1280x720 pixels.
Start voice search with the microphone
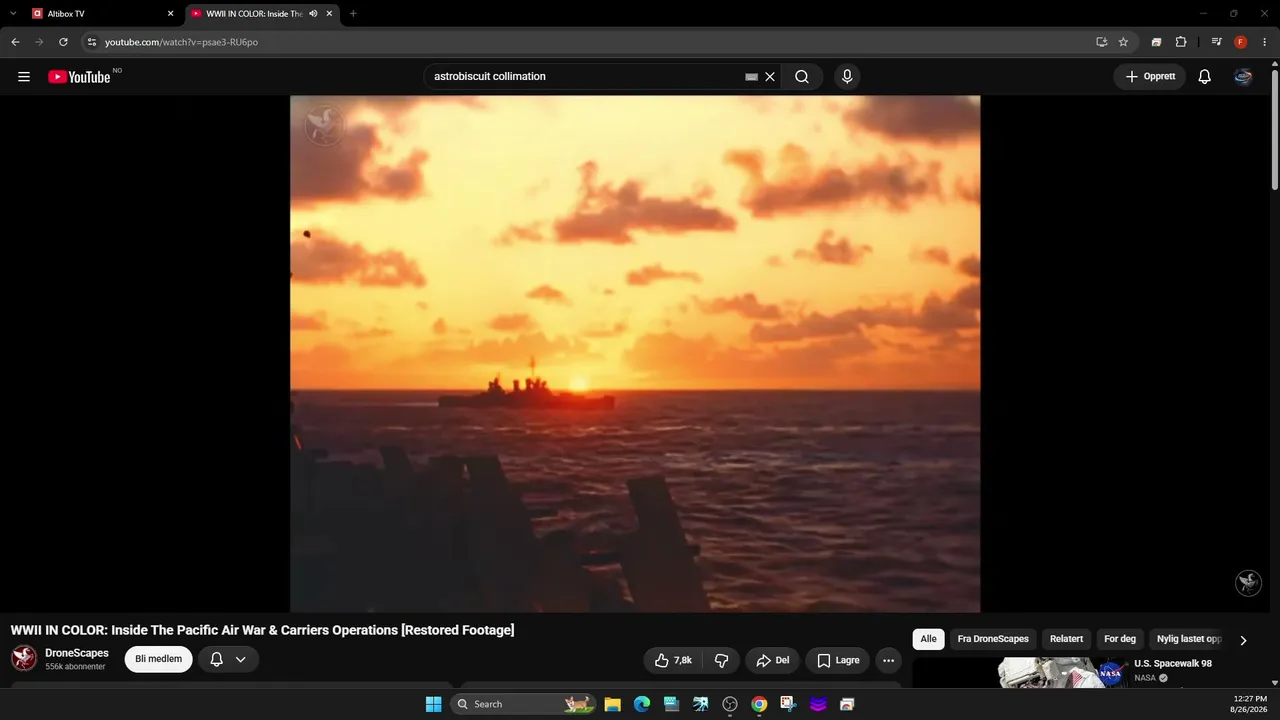click(x=847, y=77)
